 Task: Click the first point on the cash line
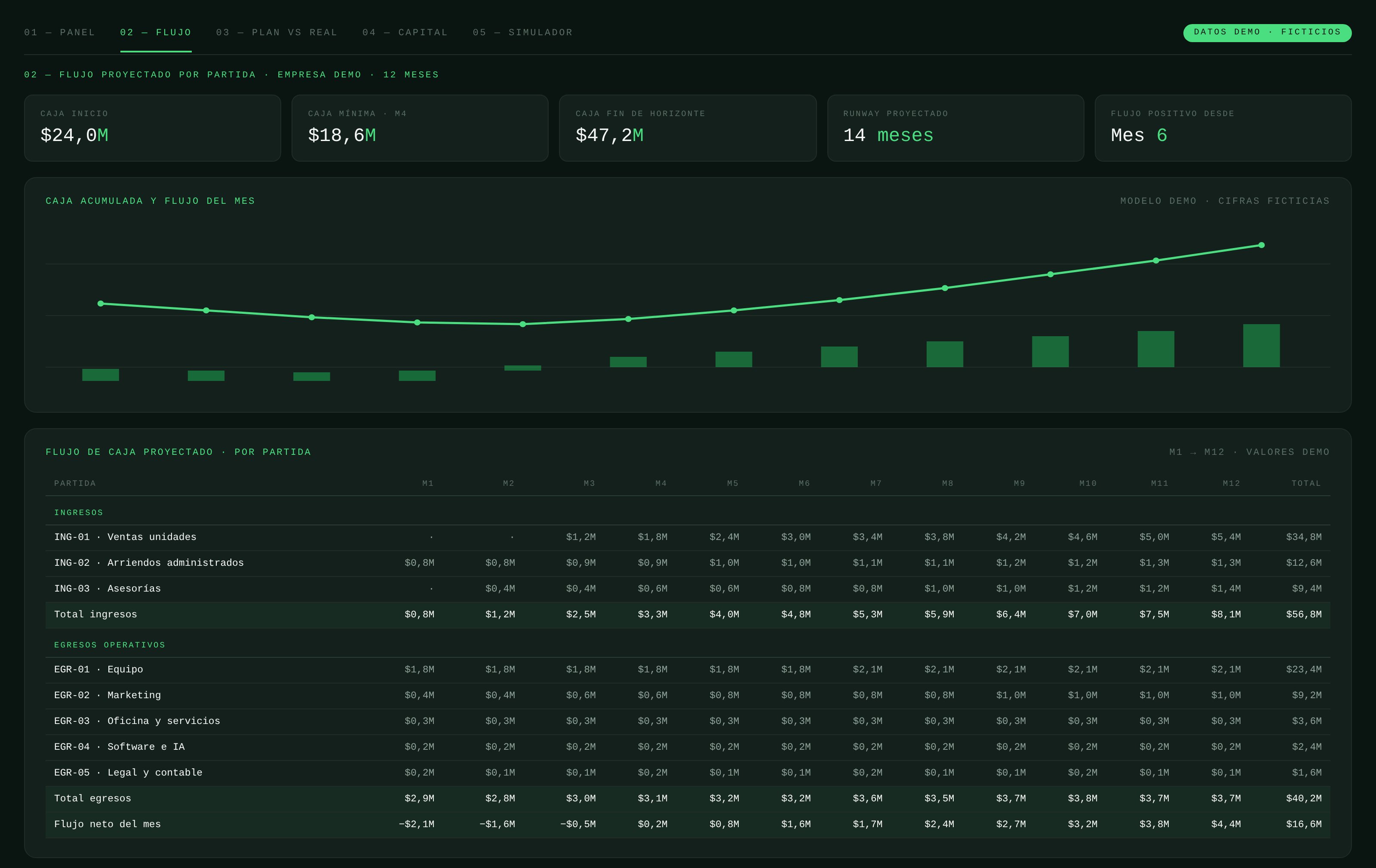pyautogui.click(x=101, y=304)
